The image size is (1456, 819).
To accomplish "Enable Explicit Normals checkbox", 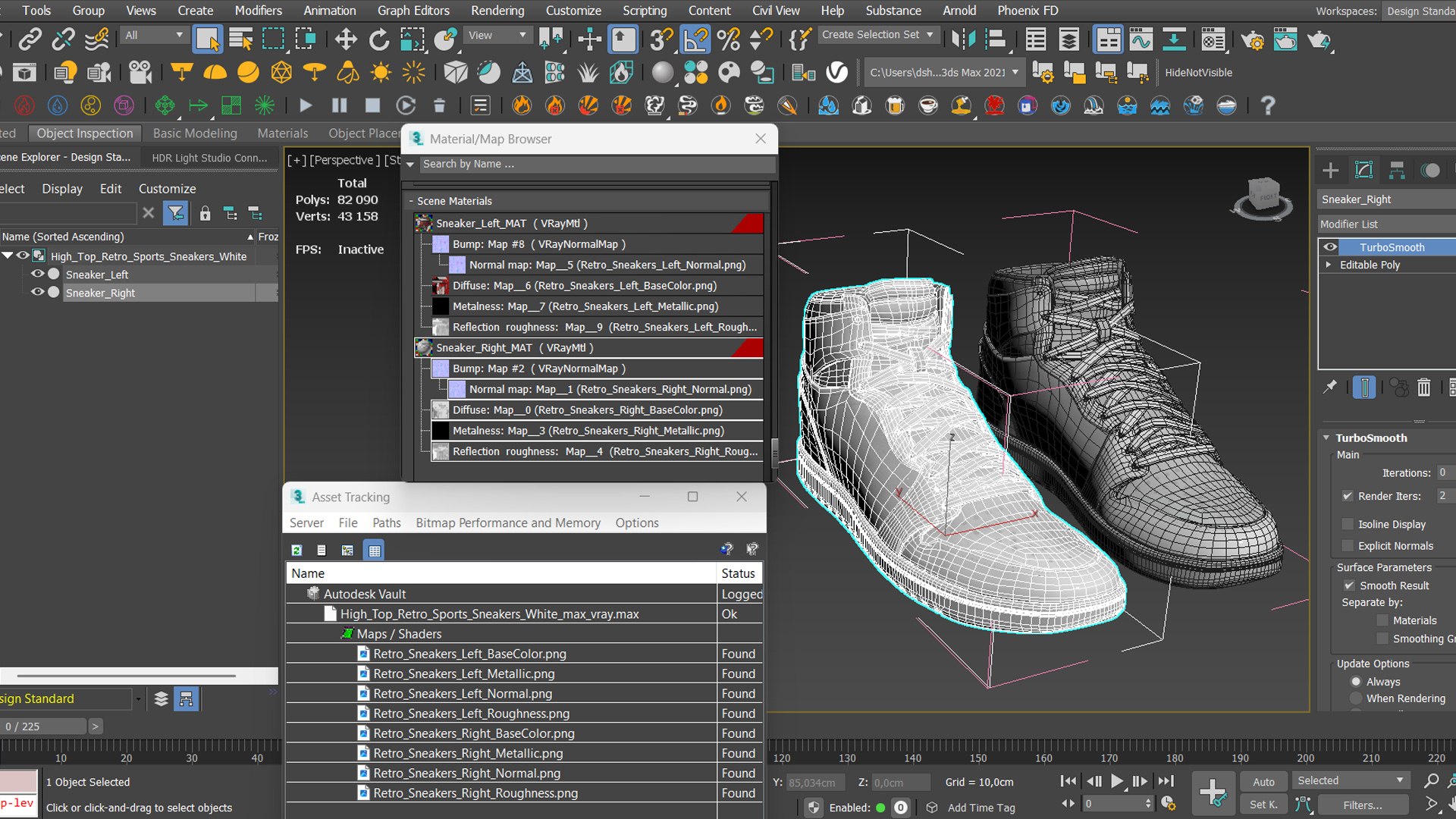I will [1348, 546].
